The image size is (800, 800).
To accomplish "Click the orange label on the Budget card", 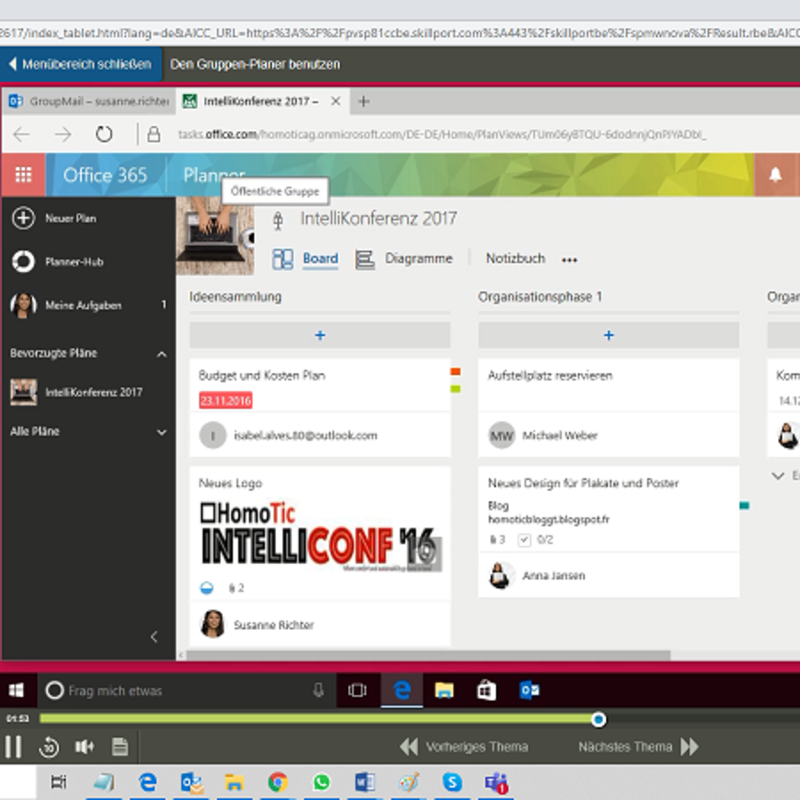I will [x=456, y=371].
